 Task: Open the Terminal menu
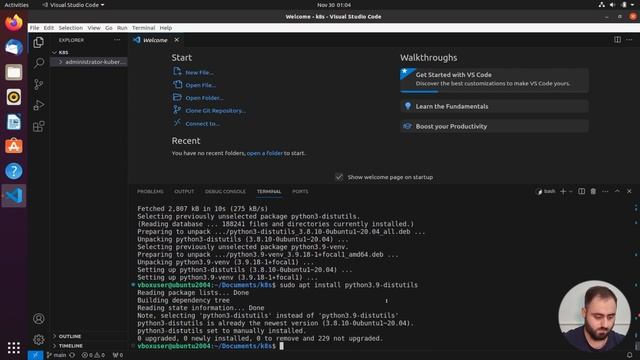pos(144,28)
